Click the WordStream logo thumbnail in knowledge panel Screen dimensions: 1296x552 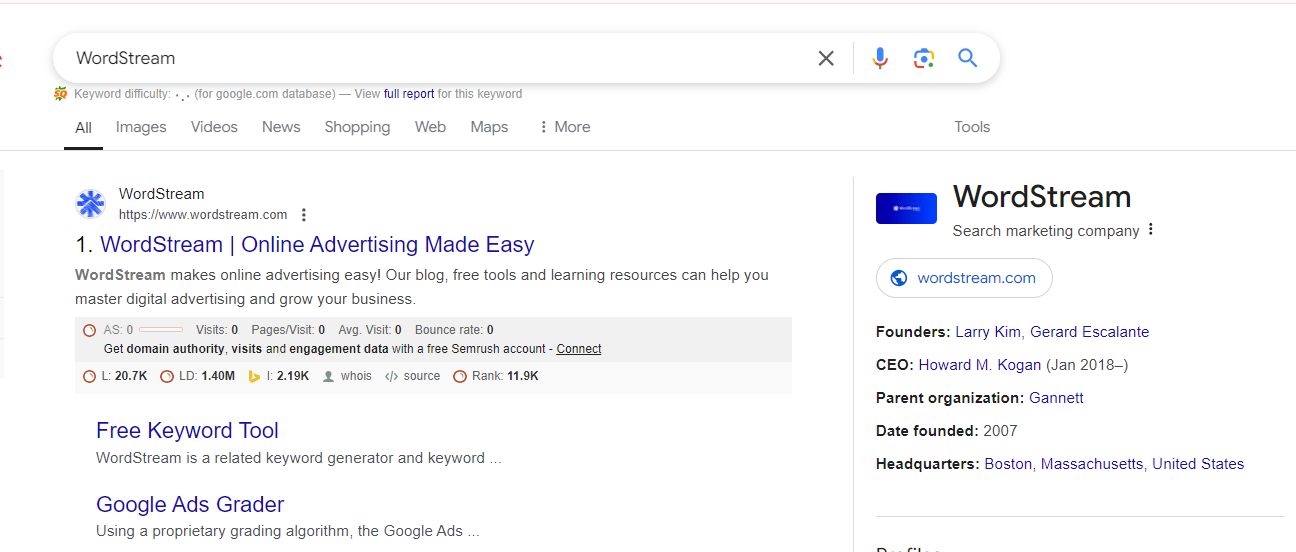tap(906, 208)
